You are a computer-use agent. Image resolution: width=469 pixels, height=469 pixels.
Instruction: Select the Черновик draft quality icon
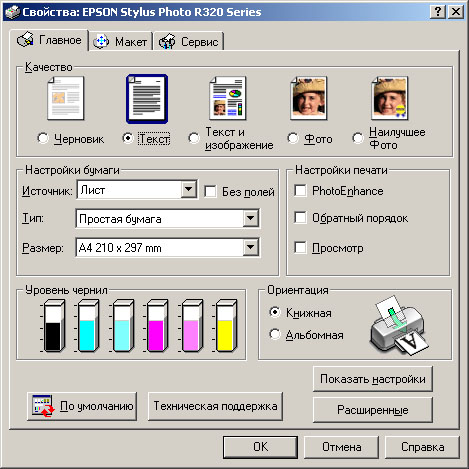pyautogui.click(x=66, y=98)
